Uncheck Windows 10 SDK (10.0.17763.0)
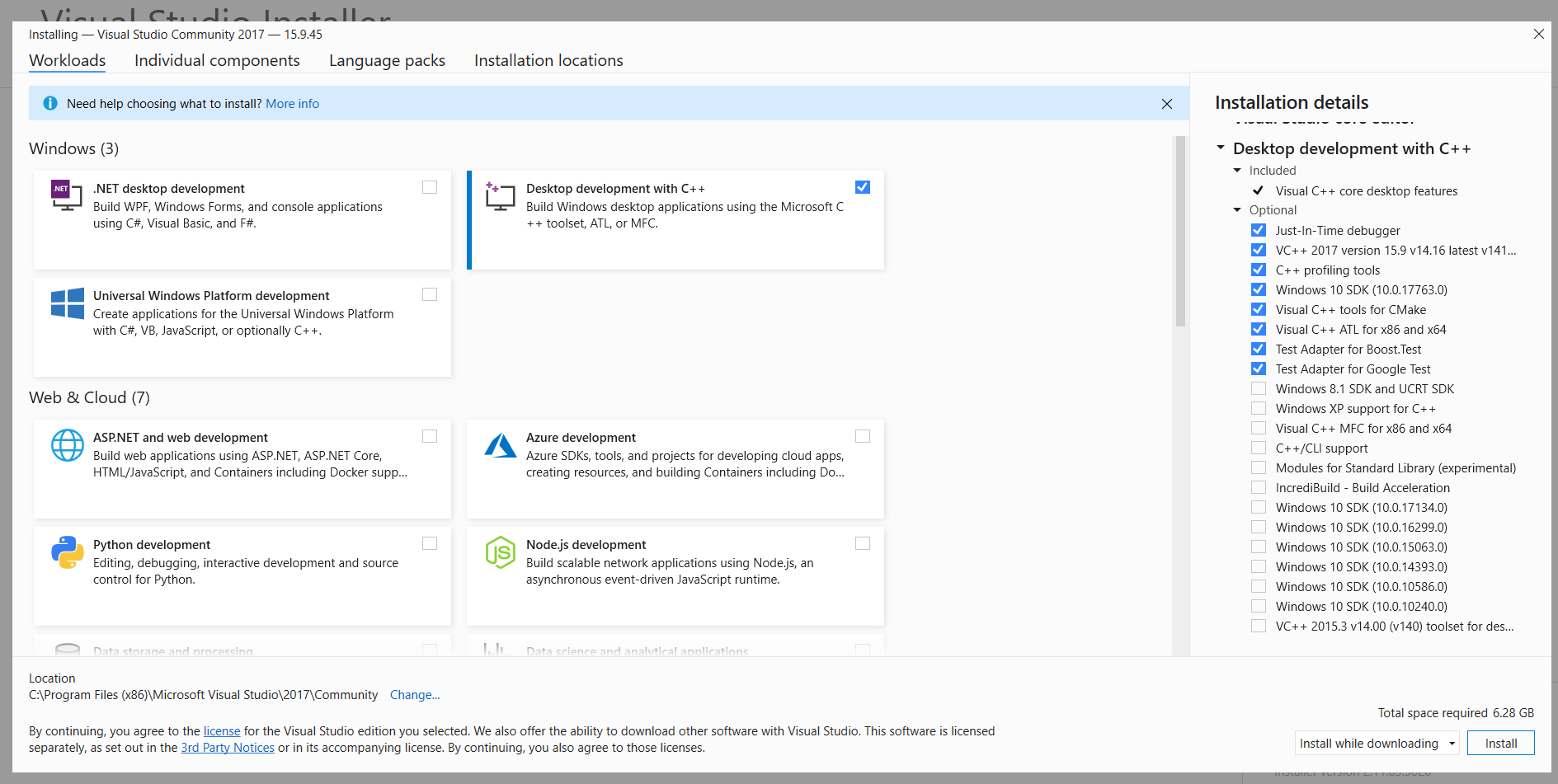The image size is (1558, 784). tap(1259, 289)
